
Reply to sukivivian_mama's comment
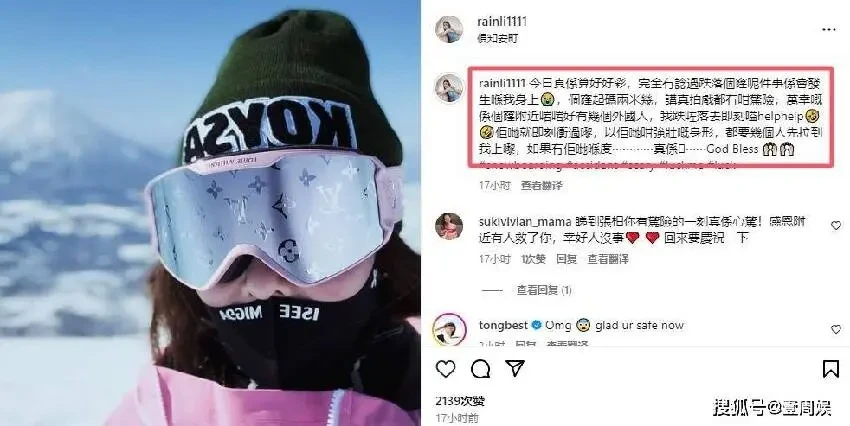pos(566,259)
